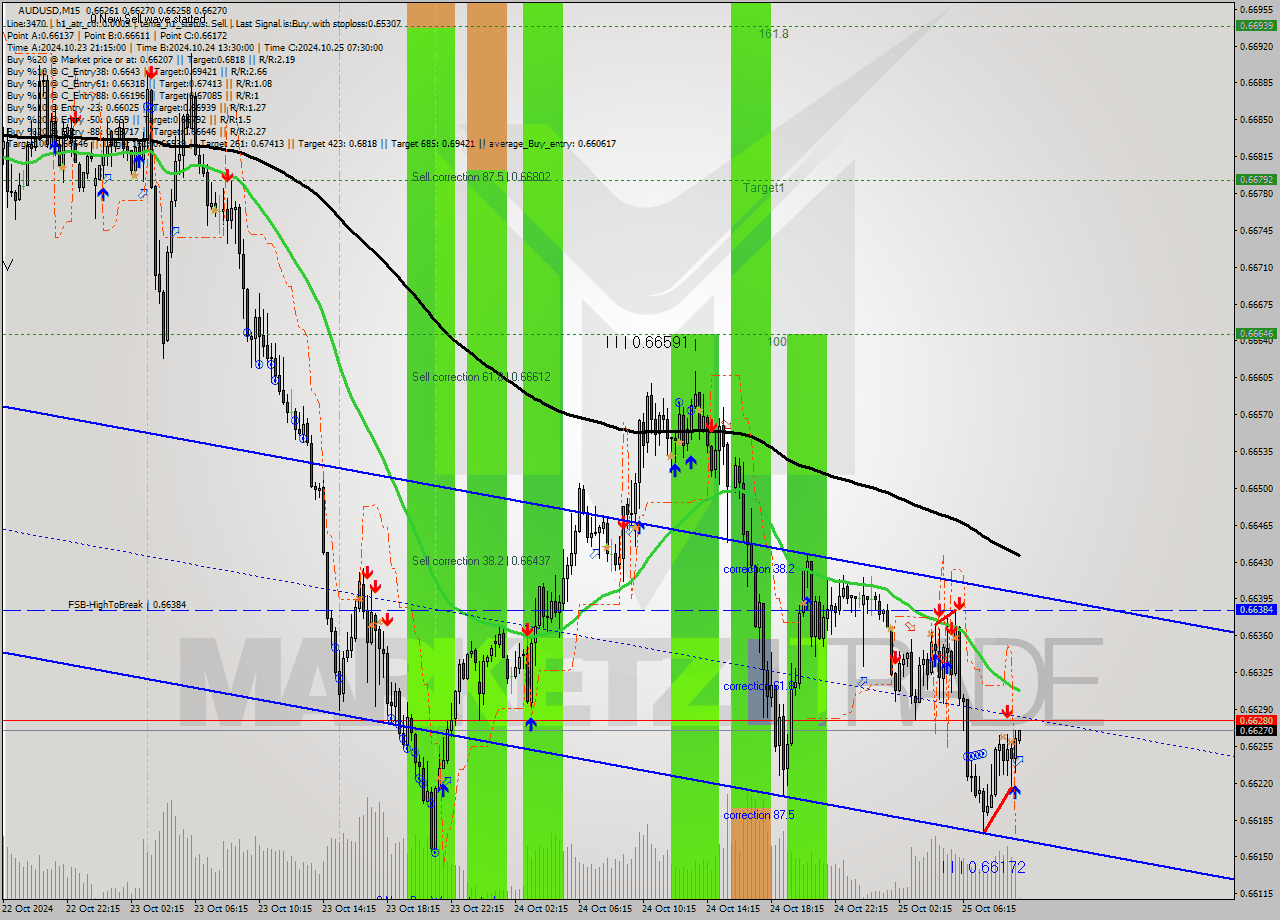This screenshot has height=920, width=1280.
Task: Click time axis label '24 Oct 02:15'
Action: [542, 909]
